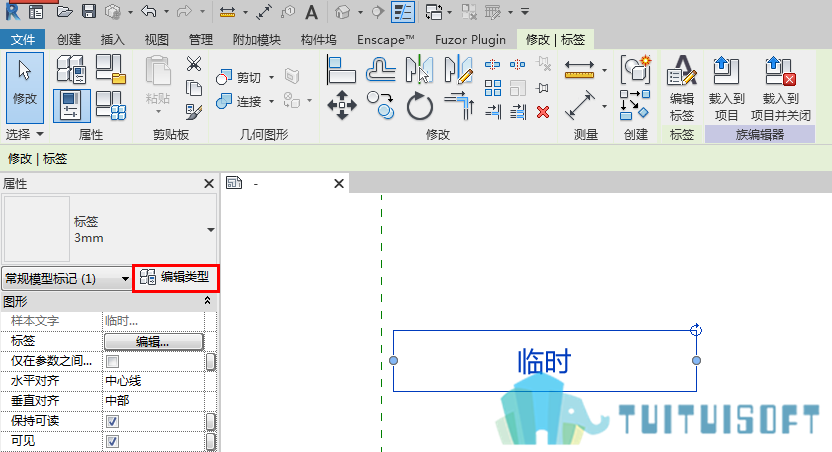Viewport: 832px width, 452px height.
Task: Click the red Delete X icon
Action: pos(543,112)
